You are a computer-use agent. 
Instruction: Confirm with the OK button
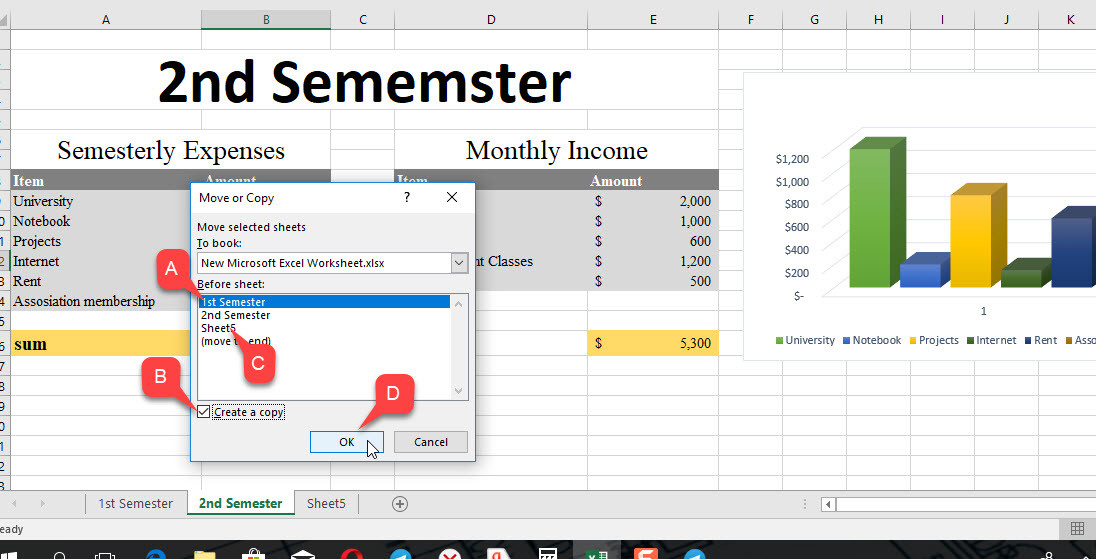(347, 442)
